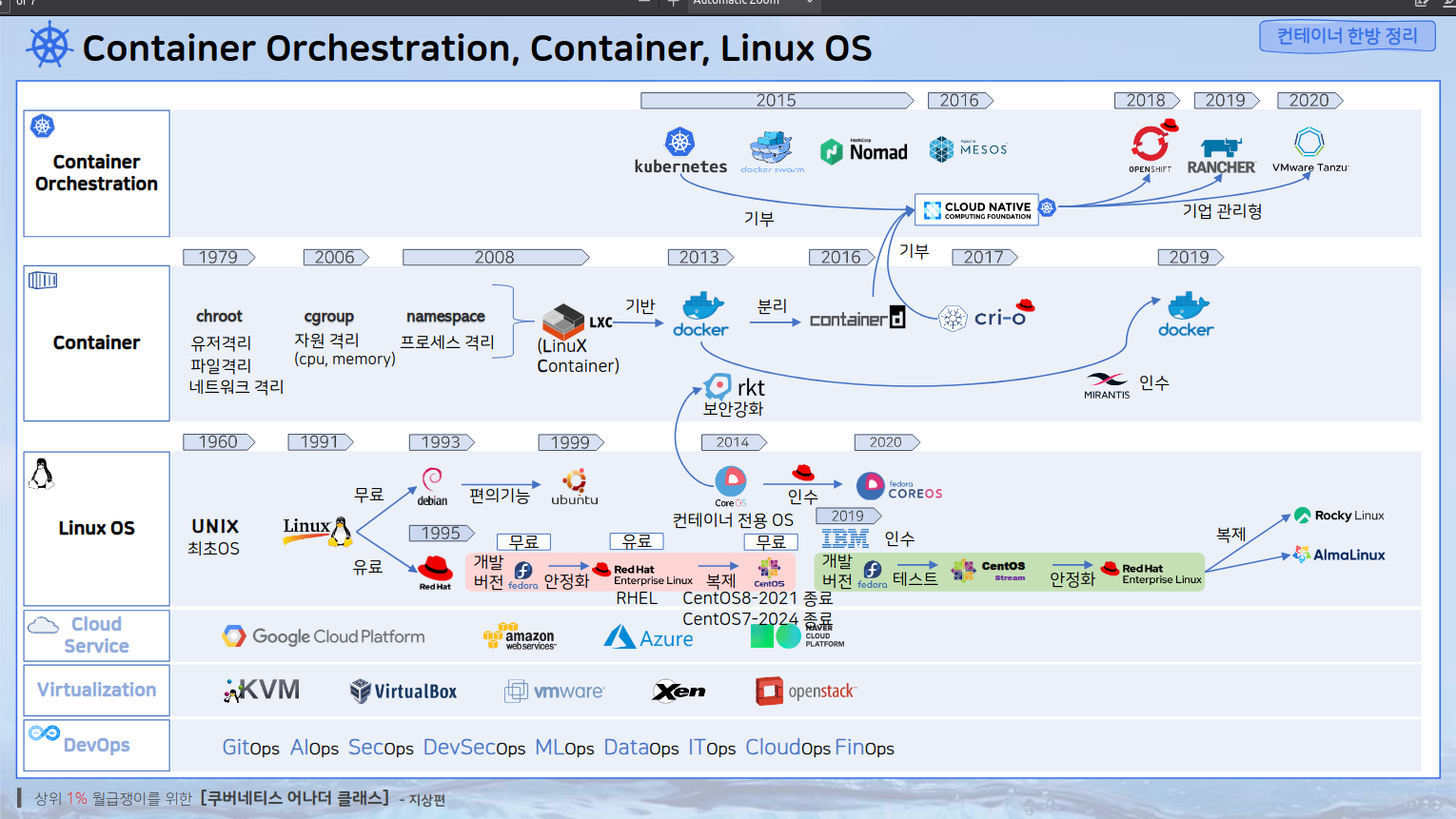This screenshot has width=1456, height=819.
Task: Click the Fedora CoreOS logo
Action: (x=899, y=486)
